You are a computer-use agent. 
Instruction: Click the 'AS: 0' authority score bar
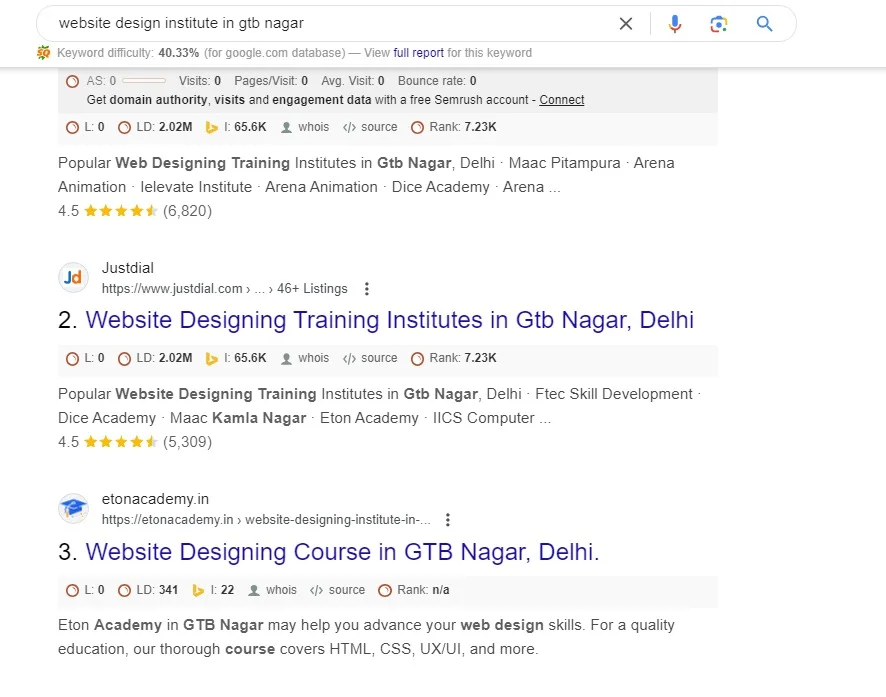116,81
